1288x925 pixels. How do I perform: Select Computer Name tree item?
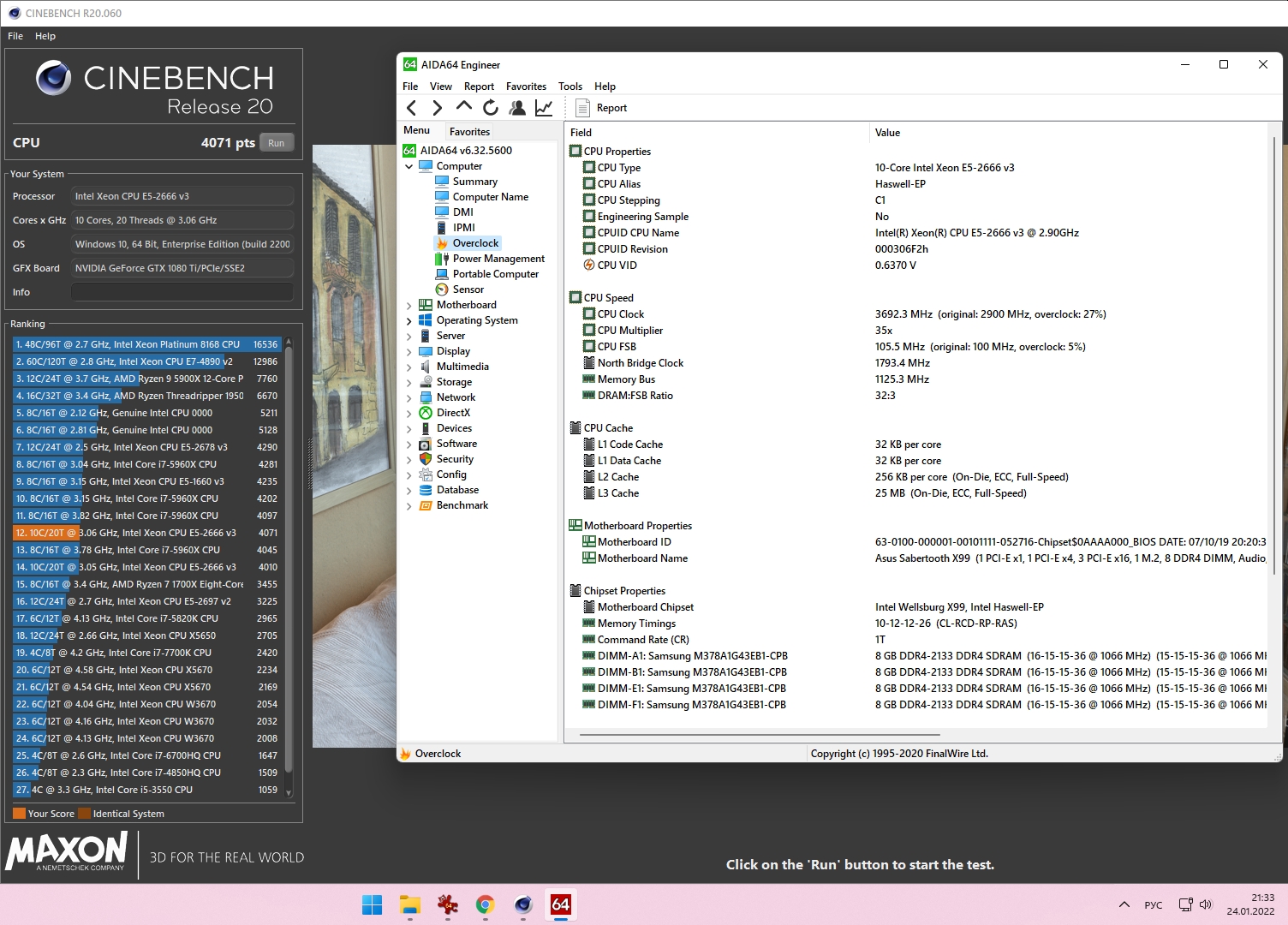[x=490, y=197]
